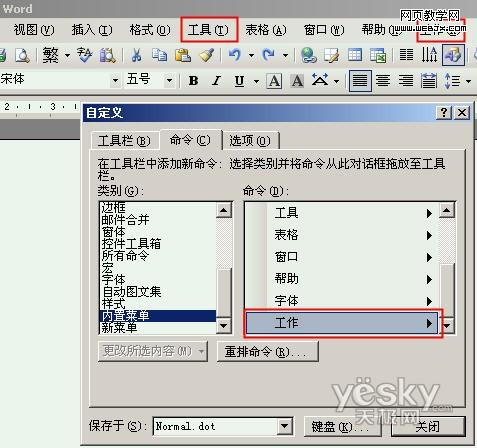
Task: Switch to the 工具栏 tab
Action: click(x=124, y=141)
